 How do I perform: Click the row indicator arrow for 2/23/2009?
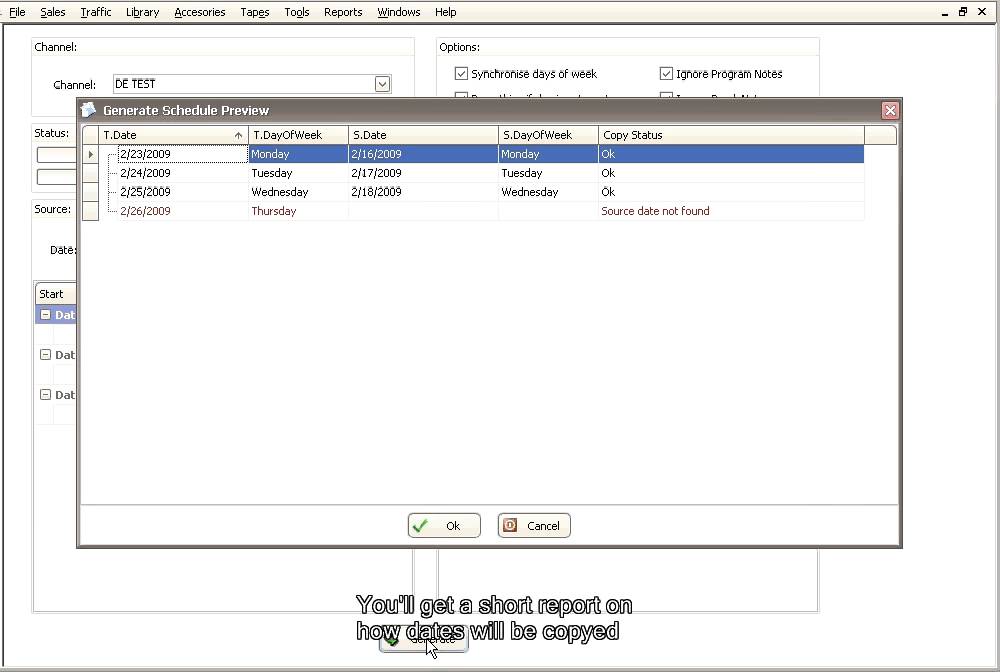90,154
